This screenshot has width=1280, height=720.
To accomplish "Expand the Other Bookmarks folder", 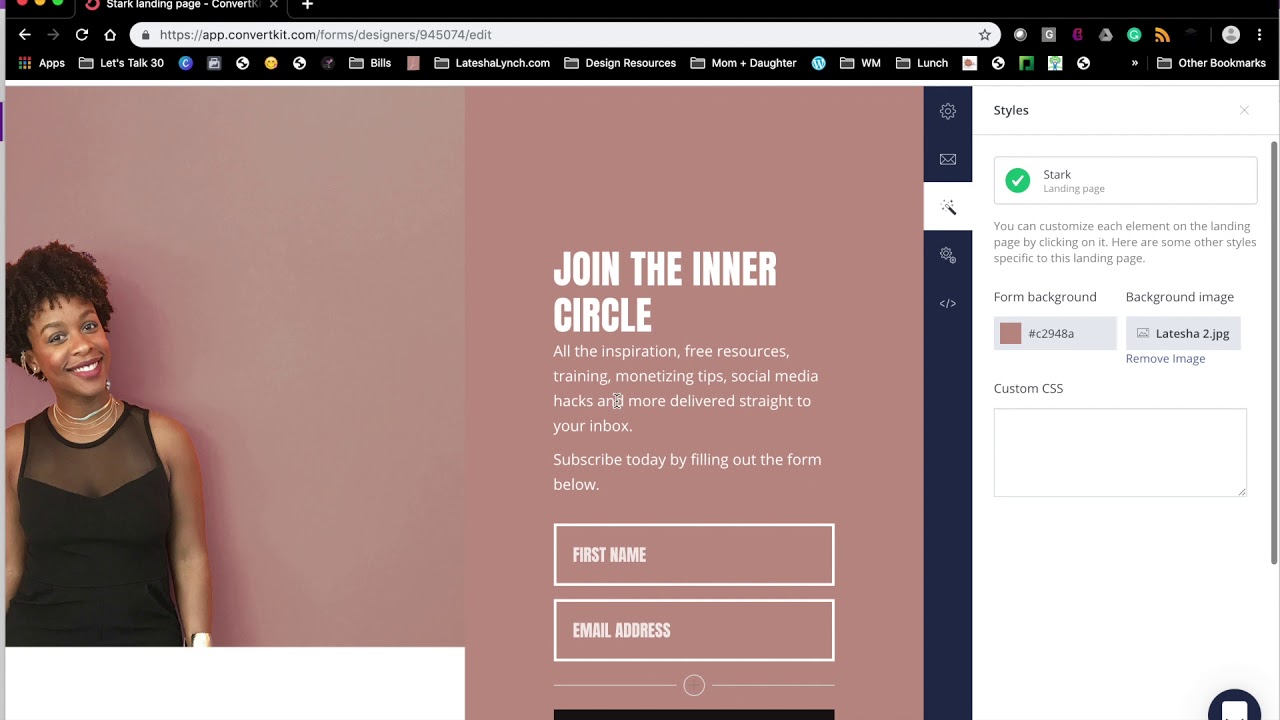I will 1211,63.
